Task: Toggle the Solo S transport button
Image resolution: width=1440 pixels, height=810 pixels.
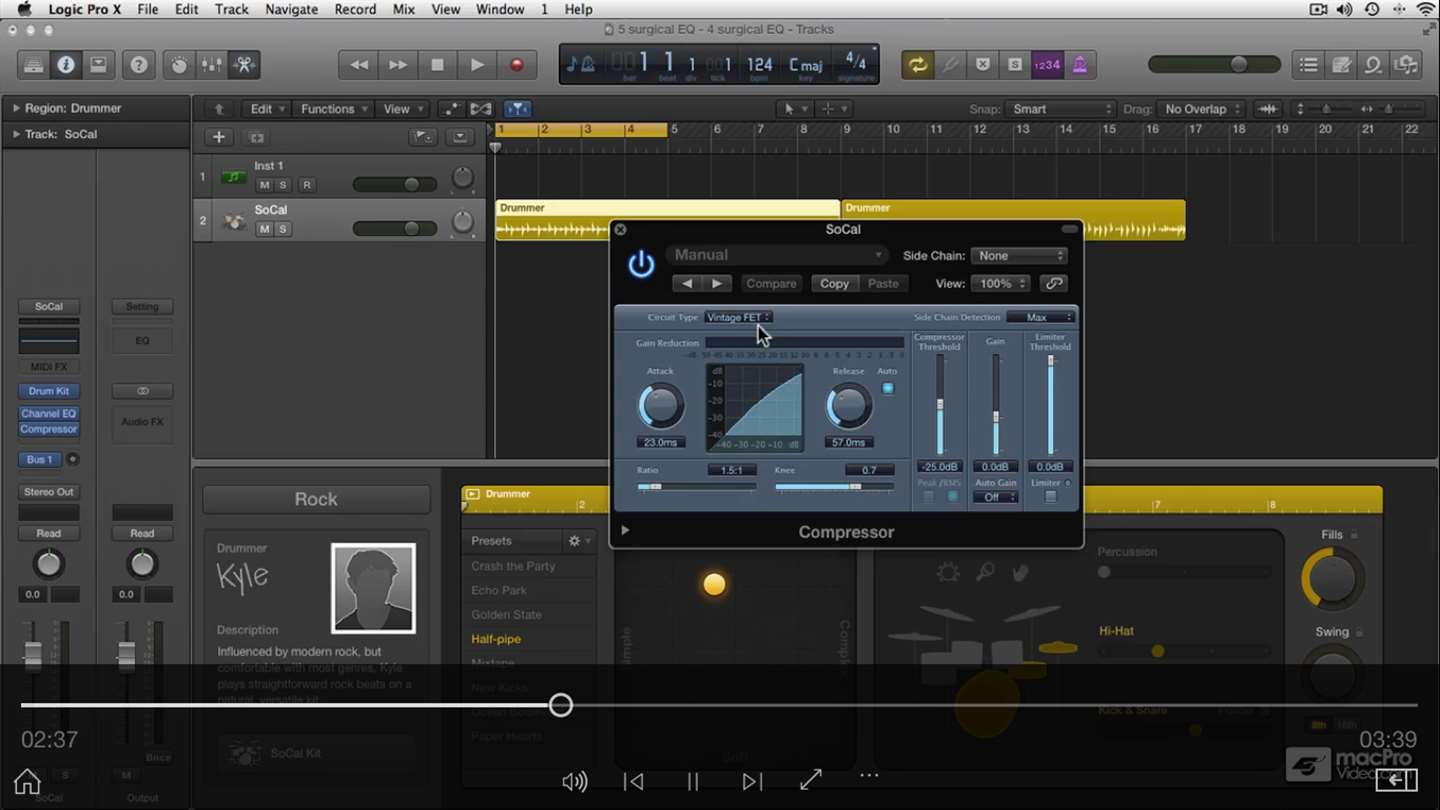Action: (x=1015, y=65)
